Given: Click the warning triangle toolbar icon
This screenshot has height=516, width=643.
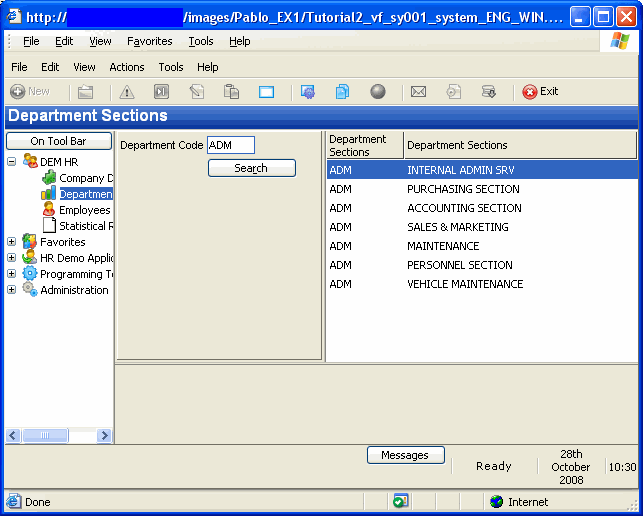Looking at the screenshot, I should tap(127, 91).
